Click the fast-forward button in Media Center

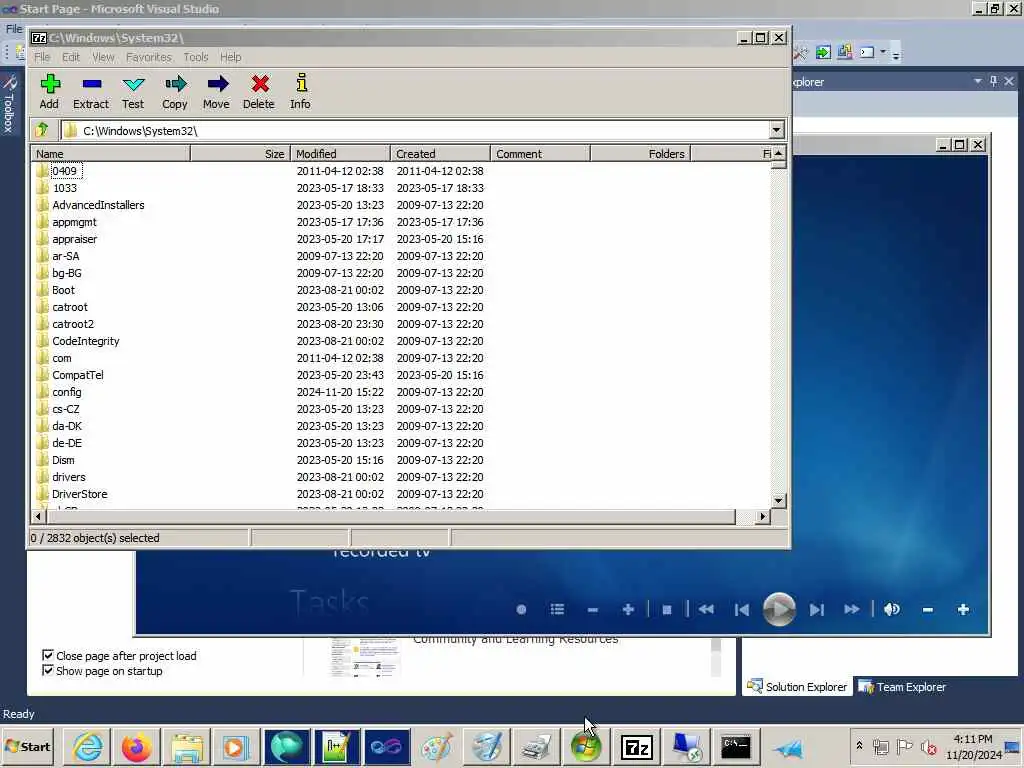[x=852, y=609]
